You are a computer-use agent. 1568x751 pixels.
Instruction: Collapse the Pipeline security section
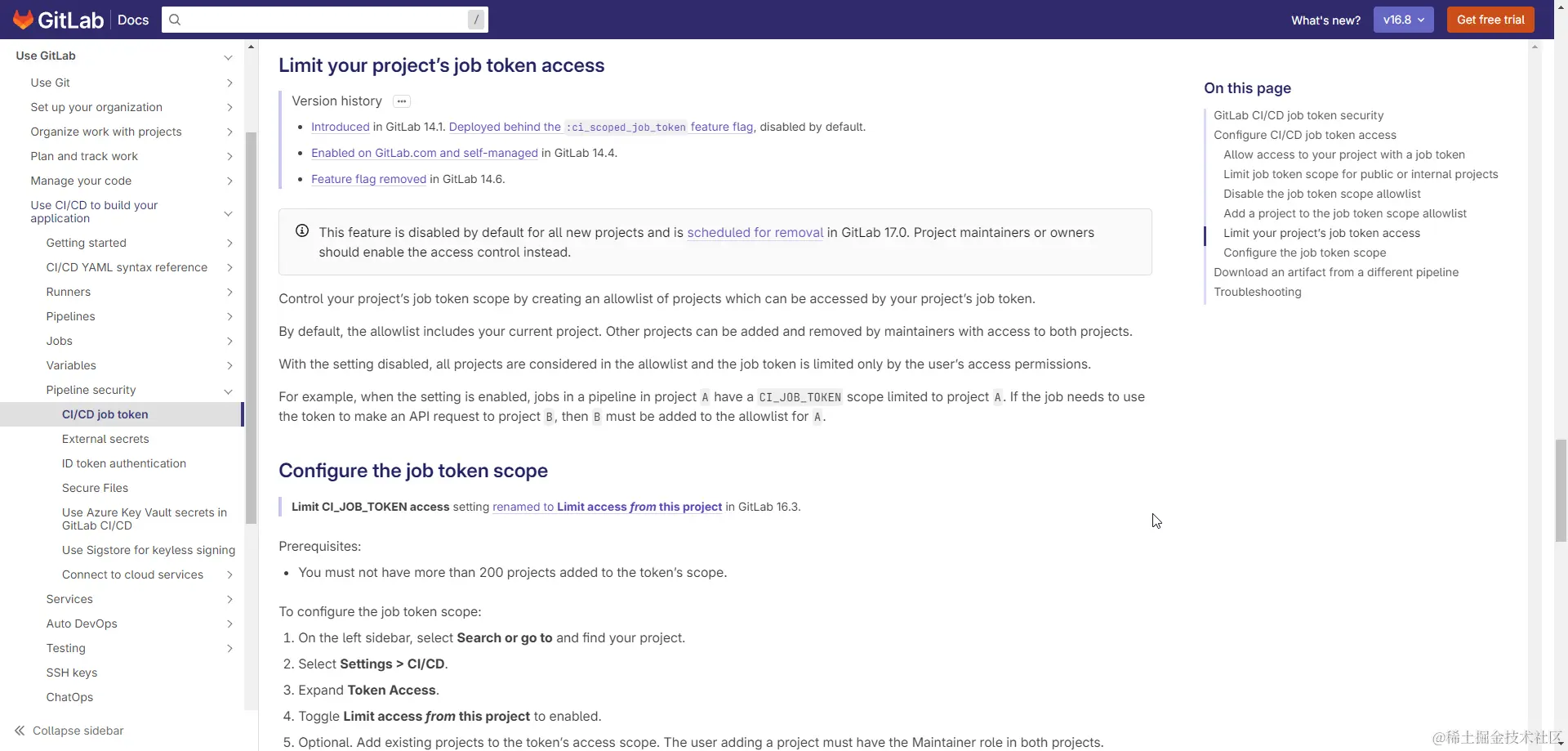click(229, 391)
